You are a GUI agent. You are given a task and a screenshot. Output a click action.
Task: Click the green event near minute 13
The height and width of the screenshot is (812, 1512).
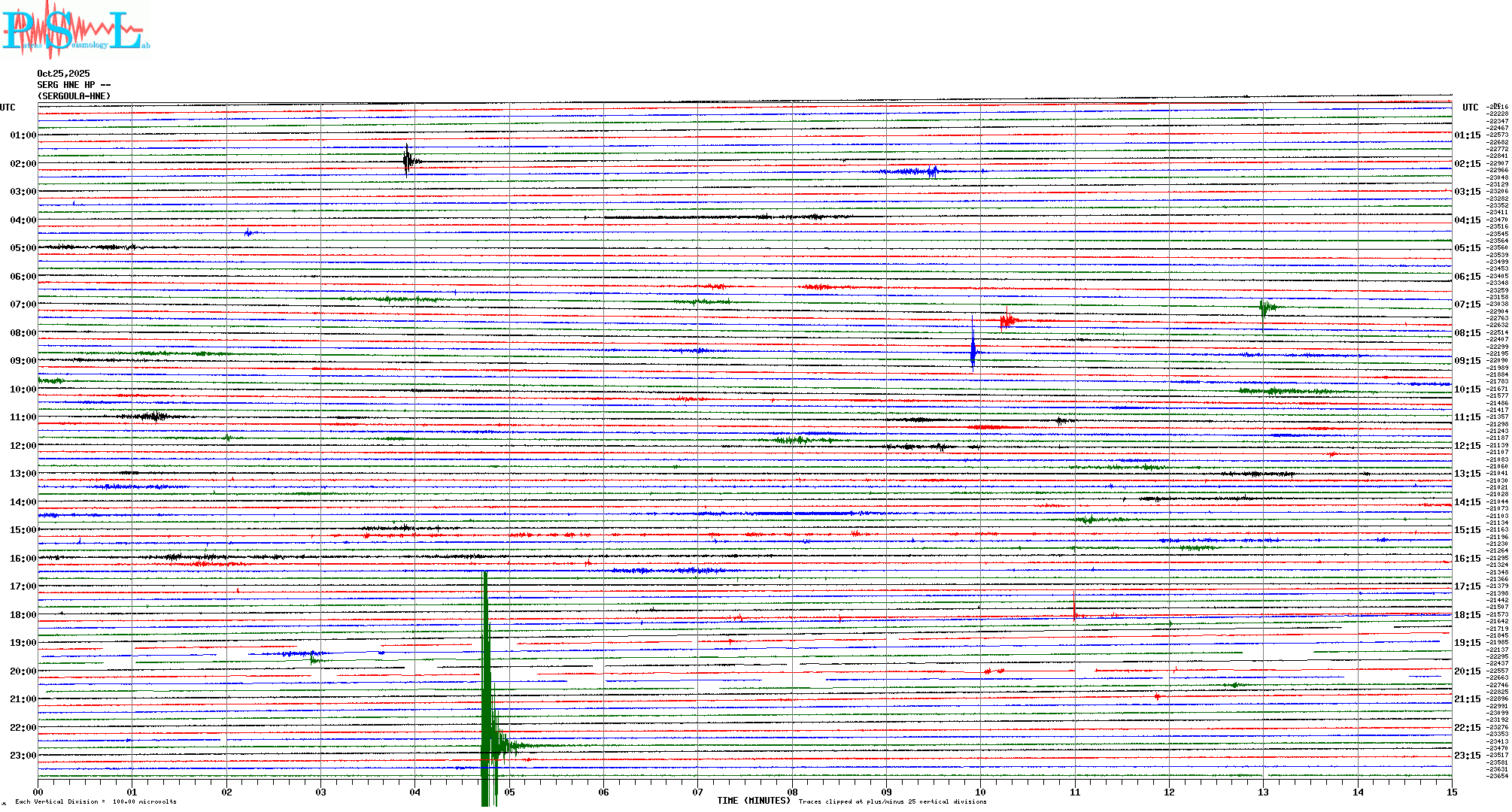click(x=1265, y=308)
